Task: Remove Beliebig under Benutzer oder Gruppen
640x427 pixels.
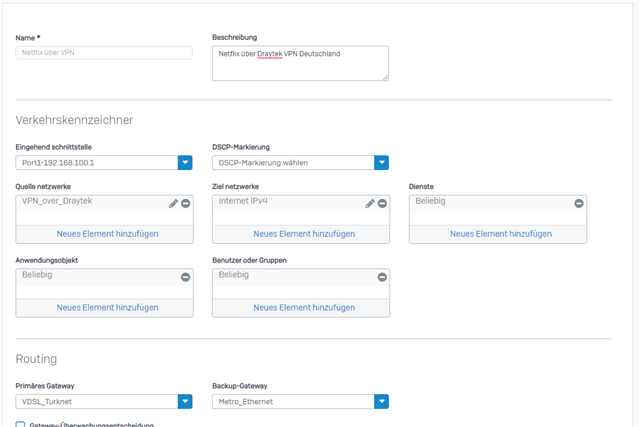Action: click(x=382, y=277)
